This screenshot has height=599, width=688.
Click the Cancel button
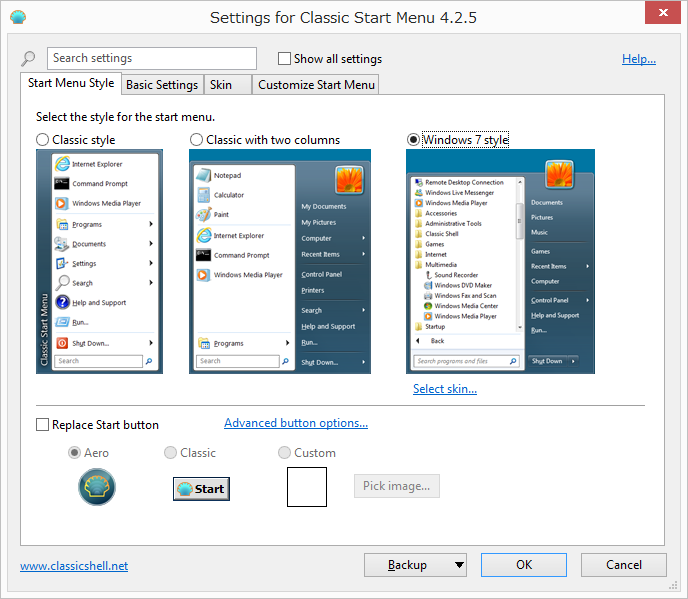(x=624, y=565)
